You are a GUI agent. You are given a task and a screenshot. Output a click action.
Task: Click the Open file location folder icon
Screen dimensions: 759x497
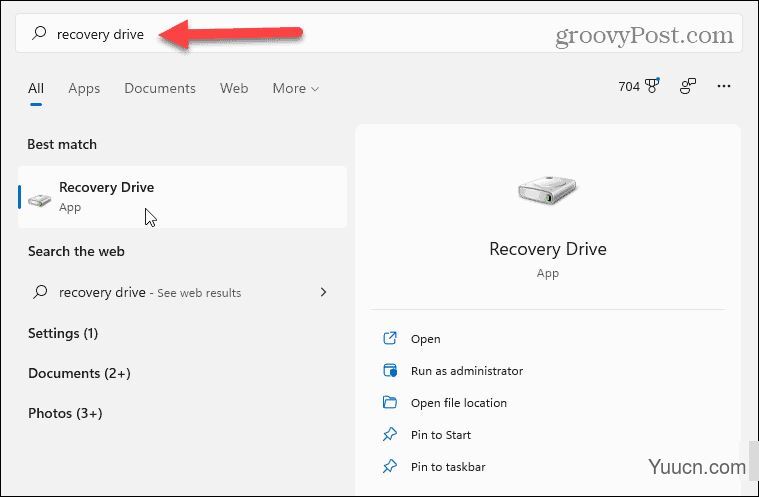pyautogui.click(x=390, y=402)
